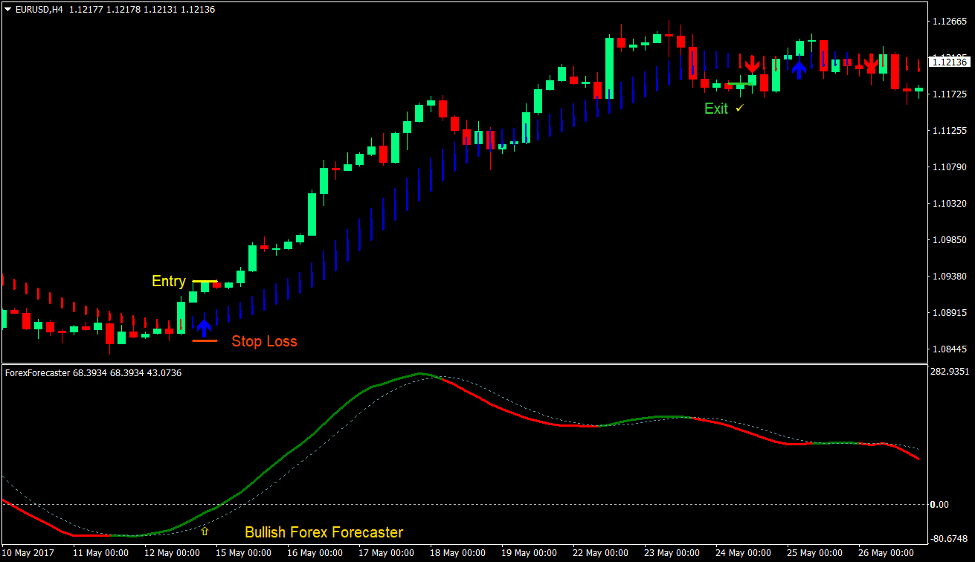Click the 17 May 00:00 date label
This screenshot has width=977, height=562.
[386, 553]
